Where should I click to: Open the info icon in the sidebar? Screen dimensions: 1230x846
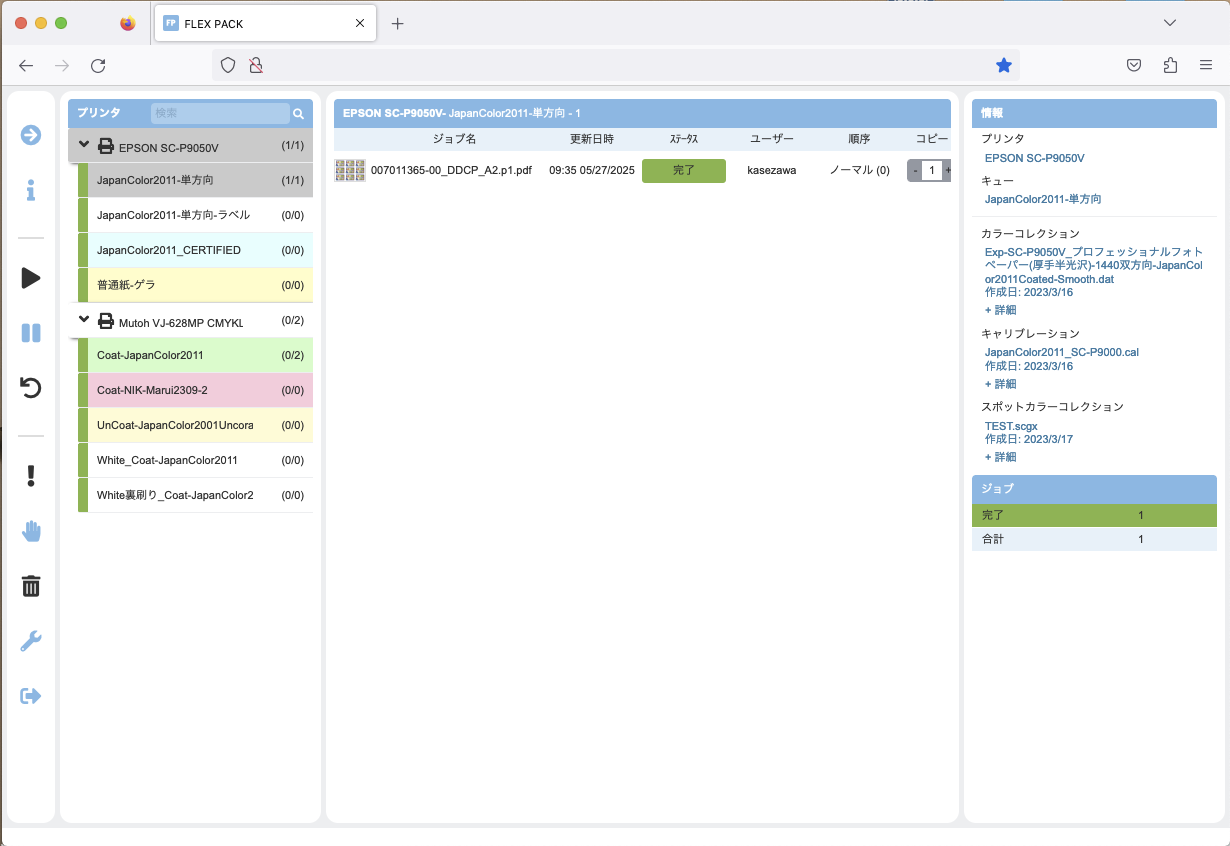31,189
